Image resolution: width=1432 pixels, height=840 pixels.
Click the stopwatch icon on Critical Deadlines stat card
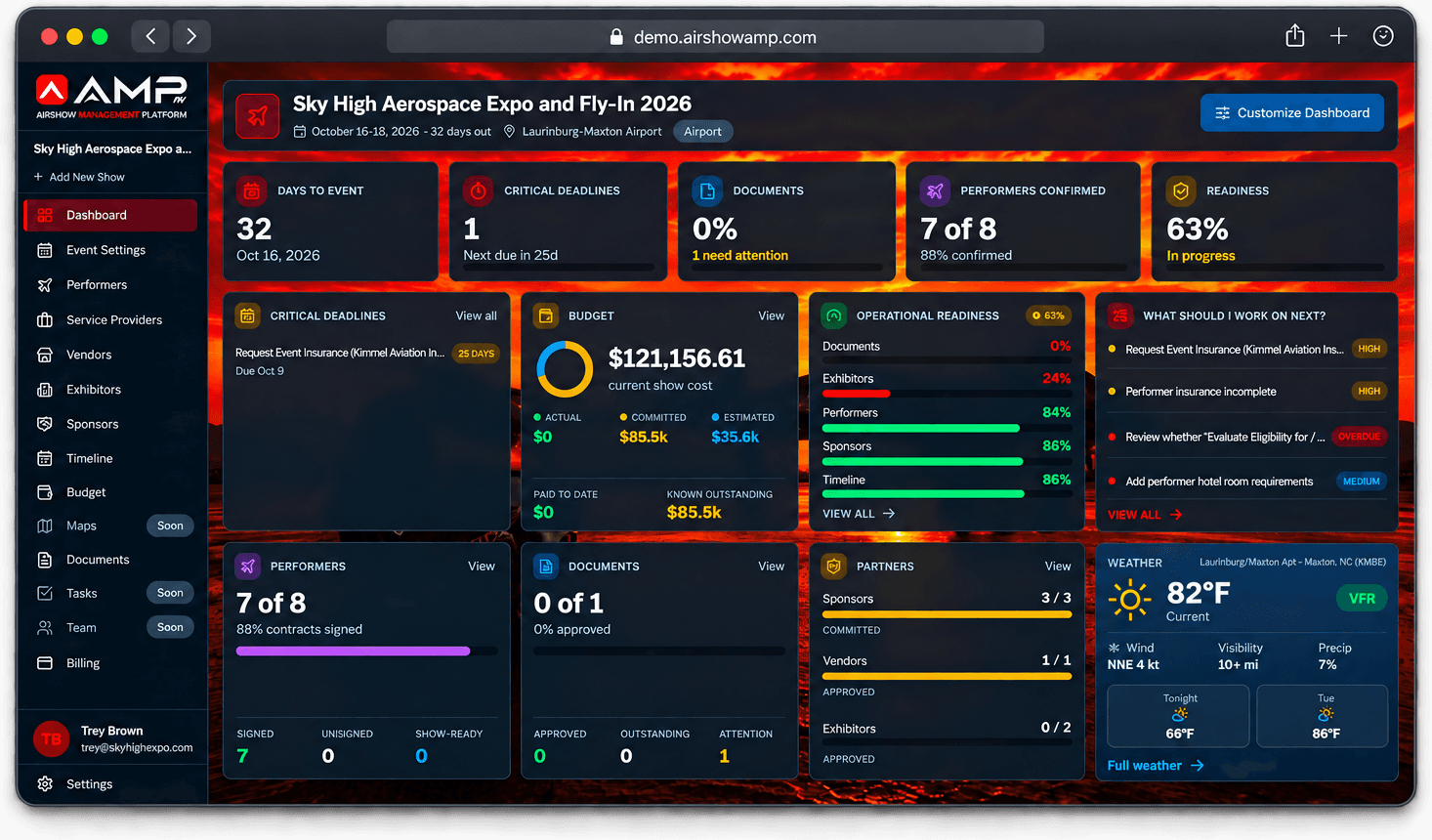(x=478, y=190)
